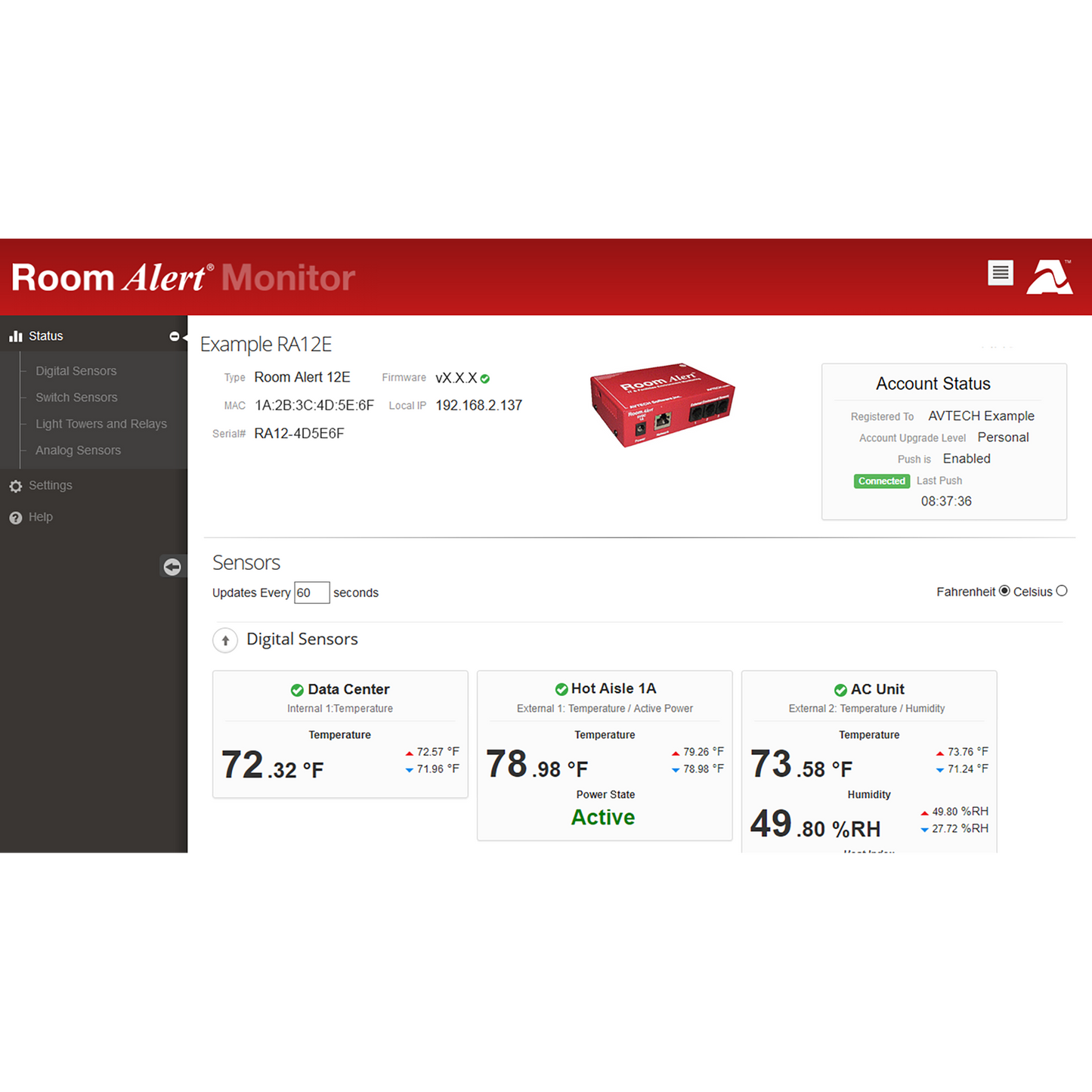Viewport: 1092px width, 1092px height.
Task: Click the 49.80 %RH humidity reading
Action: pos(815,824)
